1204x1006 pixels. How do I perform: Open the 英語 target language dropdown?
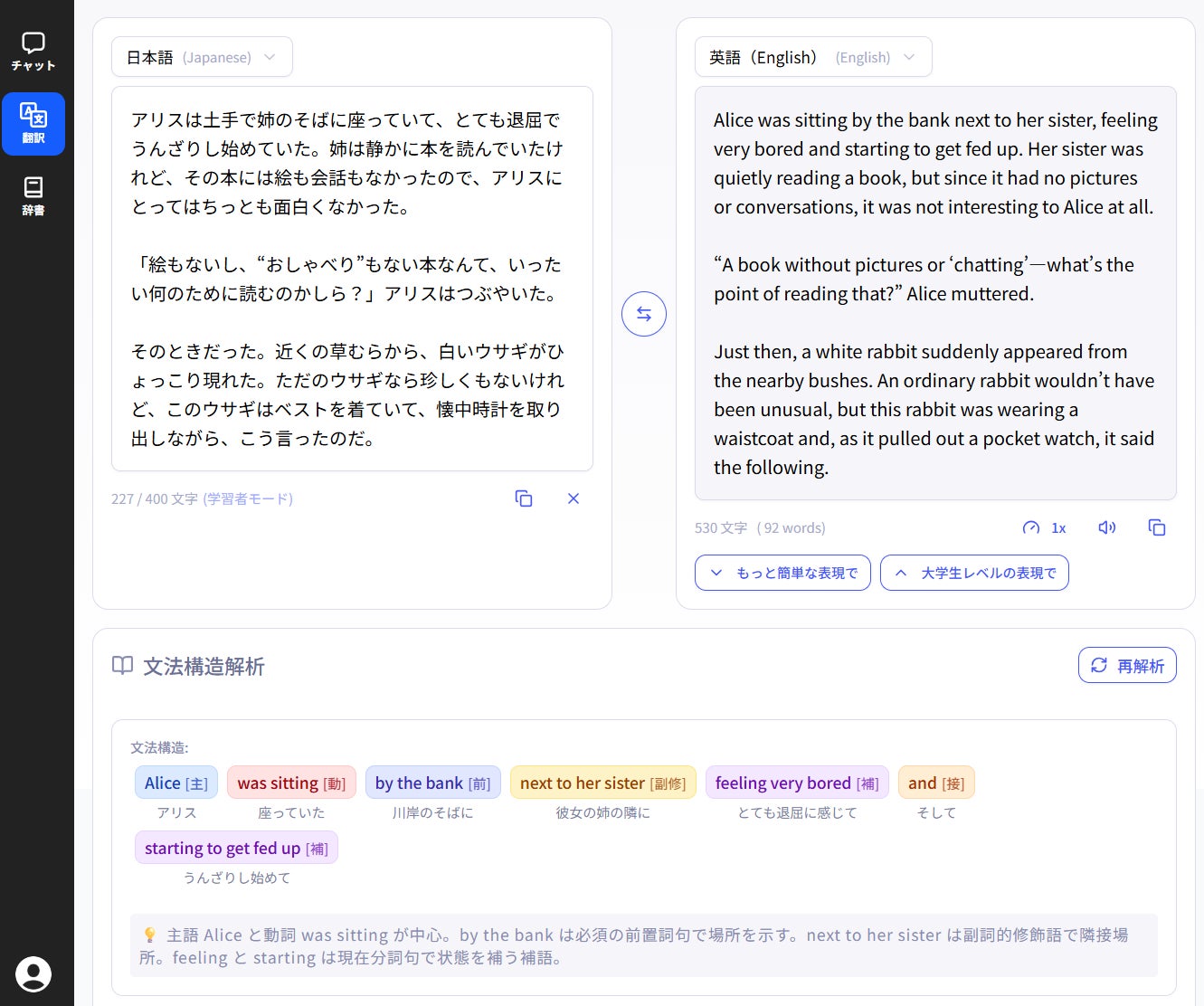813,57
